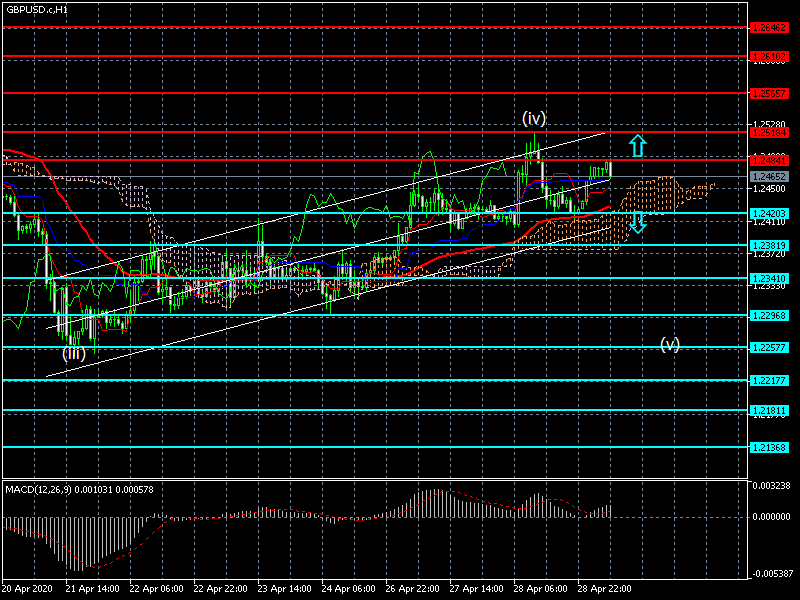Select the 1.22577 support label
The image size is (800, 600).
(x=769, y=347)
